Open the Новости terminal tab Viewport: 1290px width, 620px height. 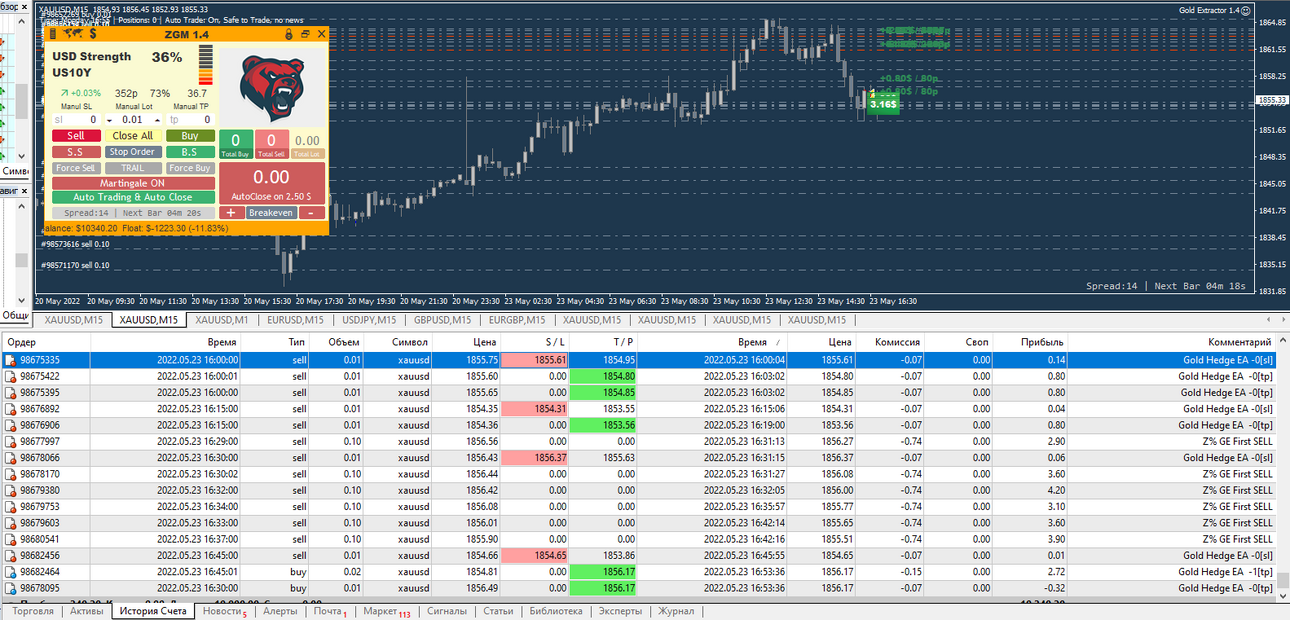click(x=223, y=611)
